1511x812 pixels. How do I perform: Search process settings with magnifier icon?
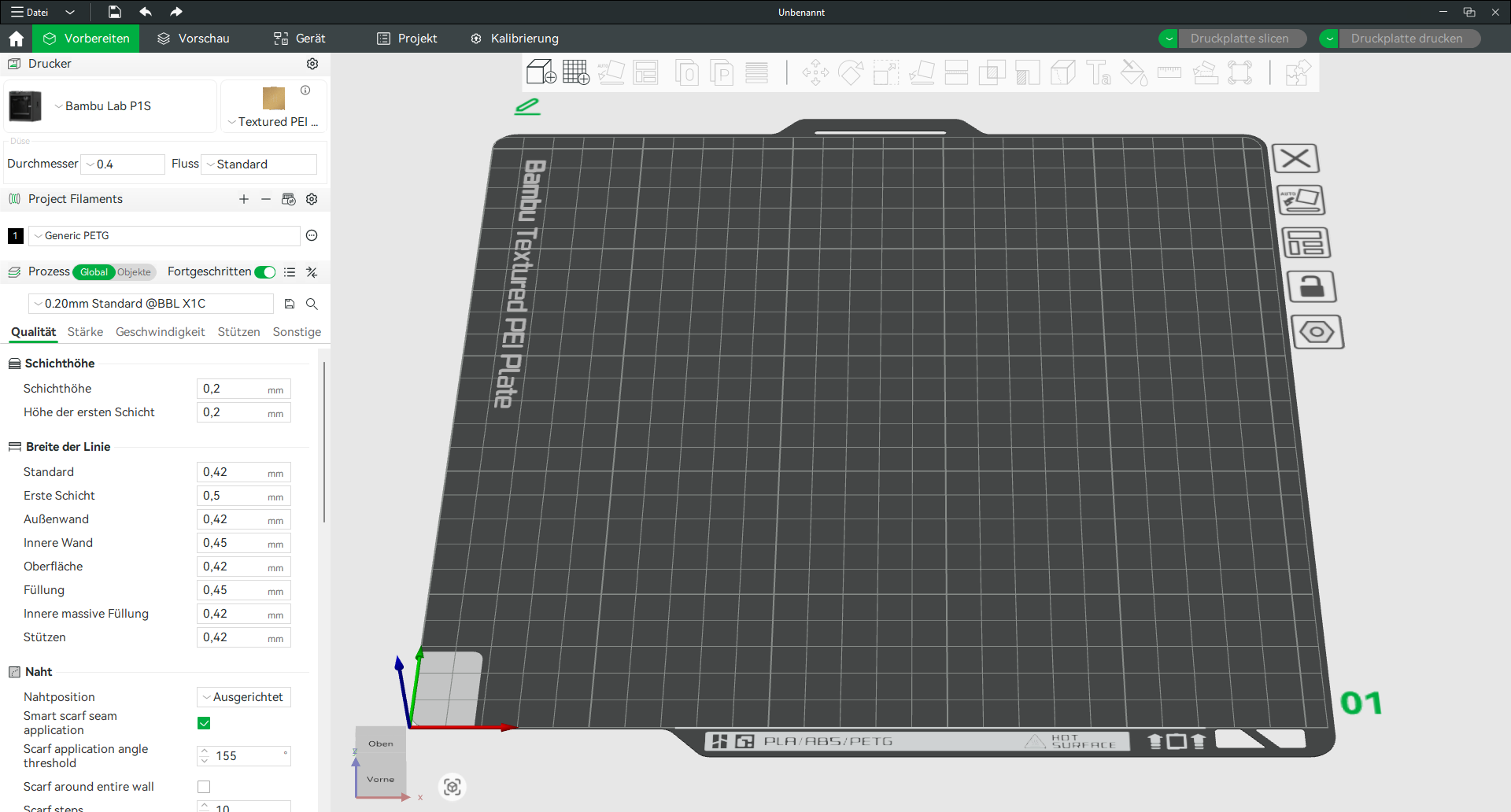[x=312, y=304]
